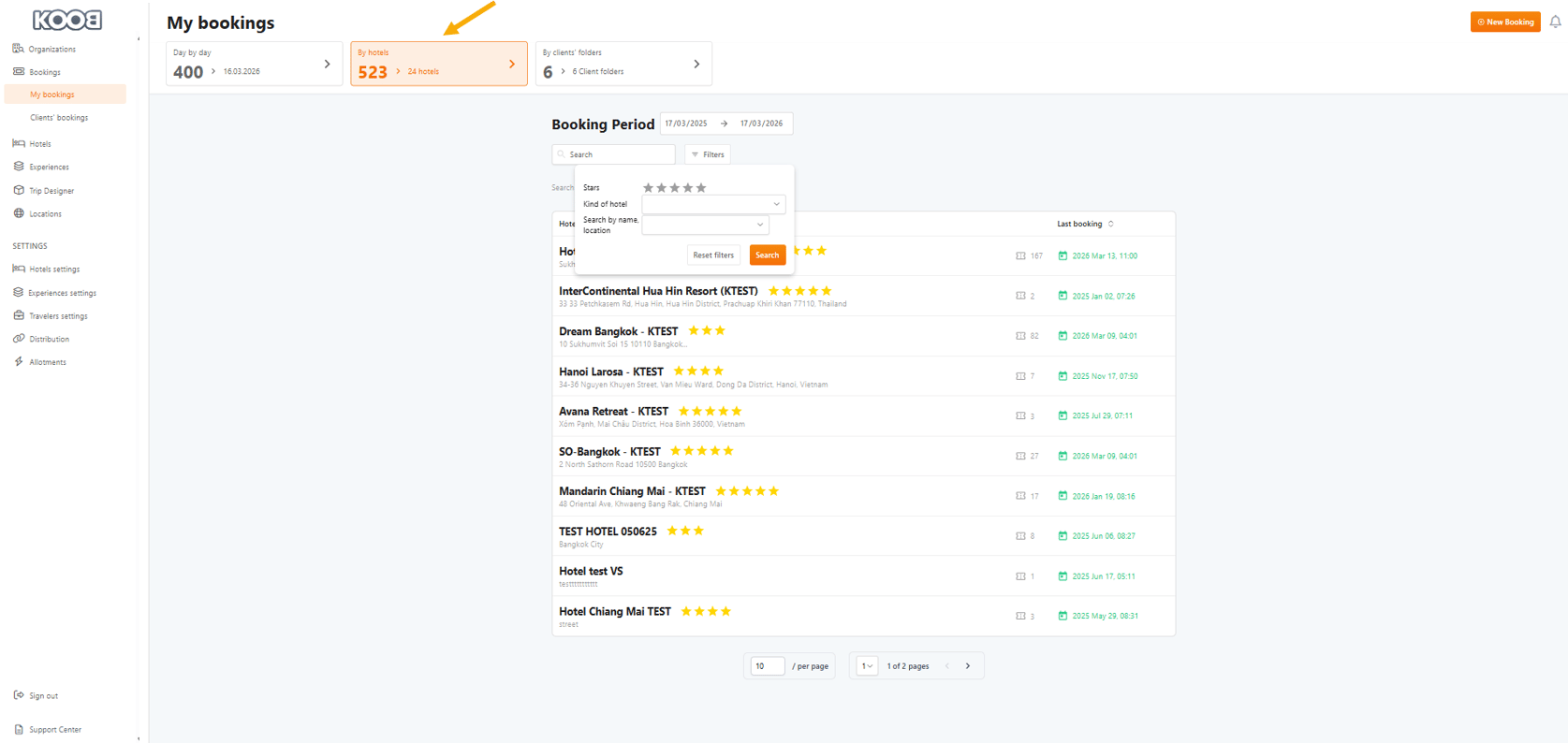Open the Search by name, location dropdown
This screenshot has height=743, width=1568.
point(705,225)
